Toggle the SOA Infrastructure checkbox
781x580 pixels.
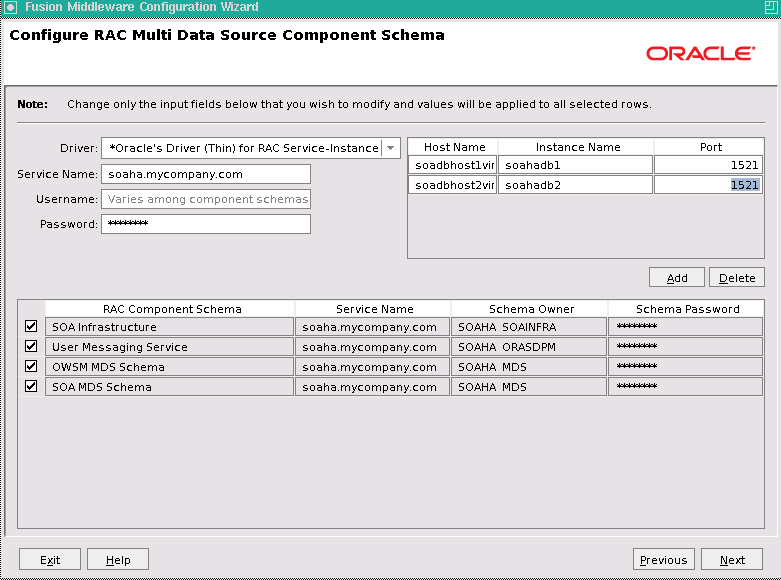pos(31,326)
